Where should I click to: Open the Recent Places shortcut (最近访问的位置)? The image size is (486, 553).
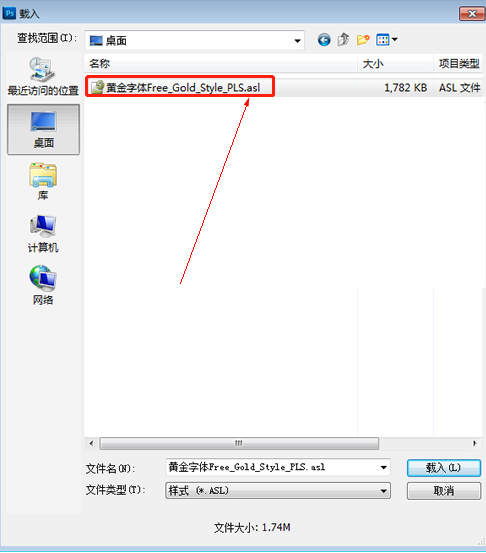tap(43, 76)
